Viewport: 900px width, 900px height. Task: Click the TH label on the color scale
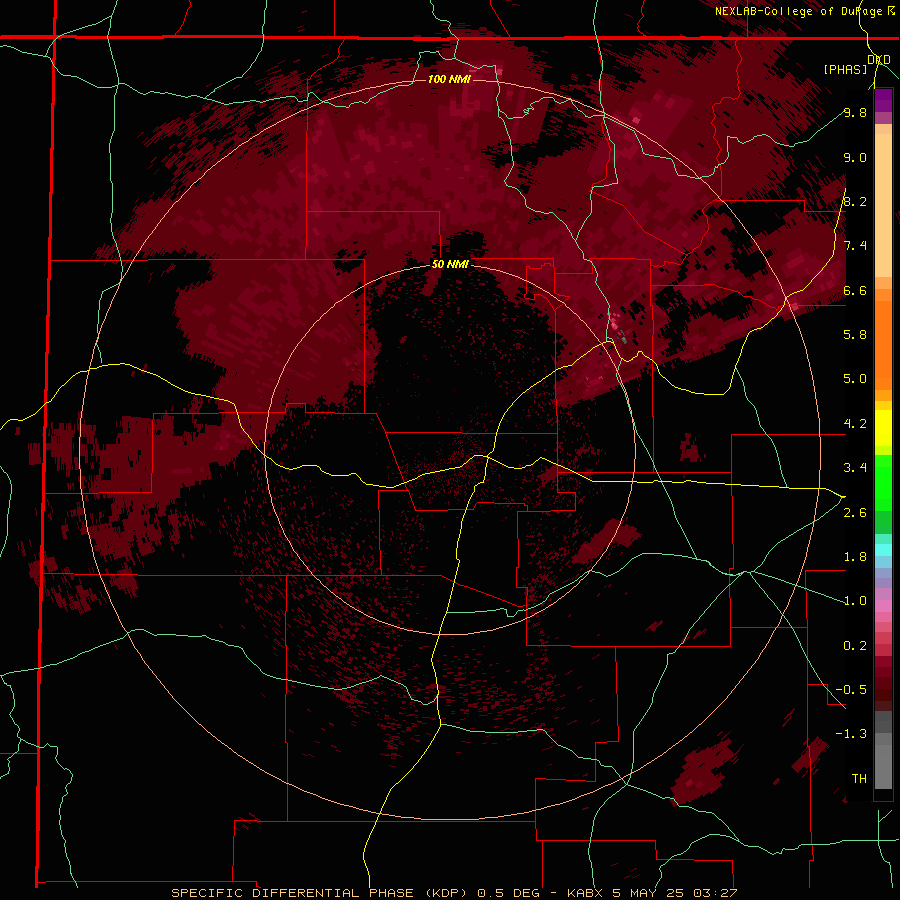click(x=859, y=779)
